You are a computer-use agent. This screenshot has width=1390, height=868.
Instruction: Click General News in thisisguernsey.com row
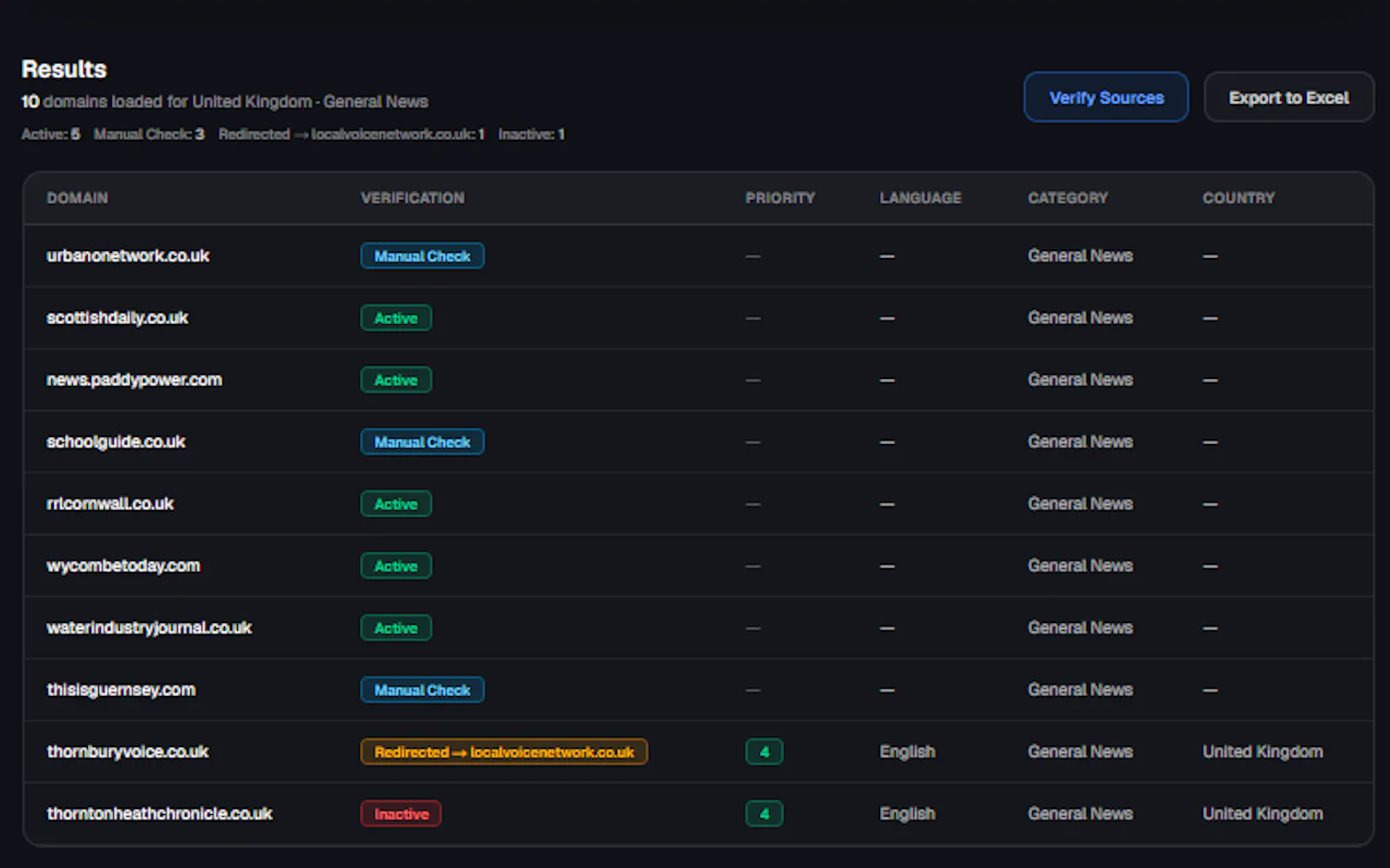pos(1081,690)
